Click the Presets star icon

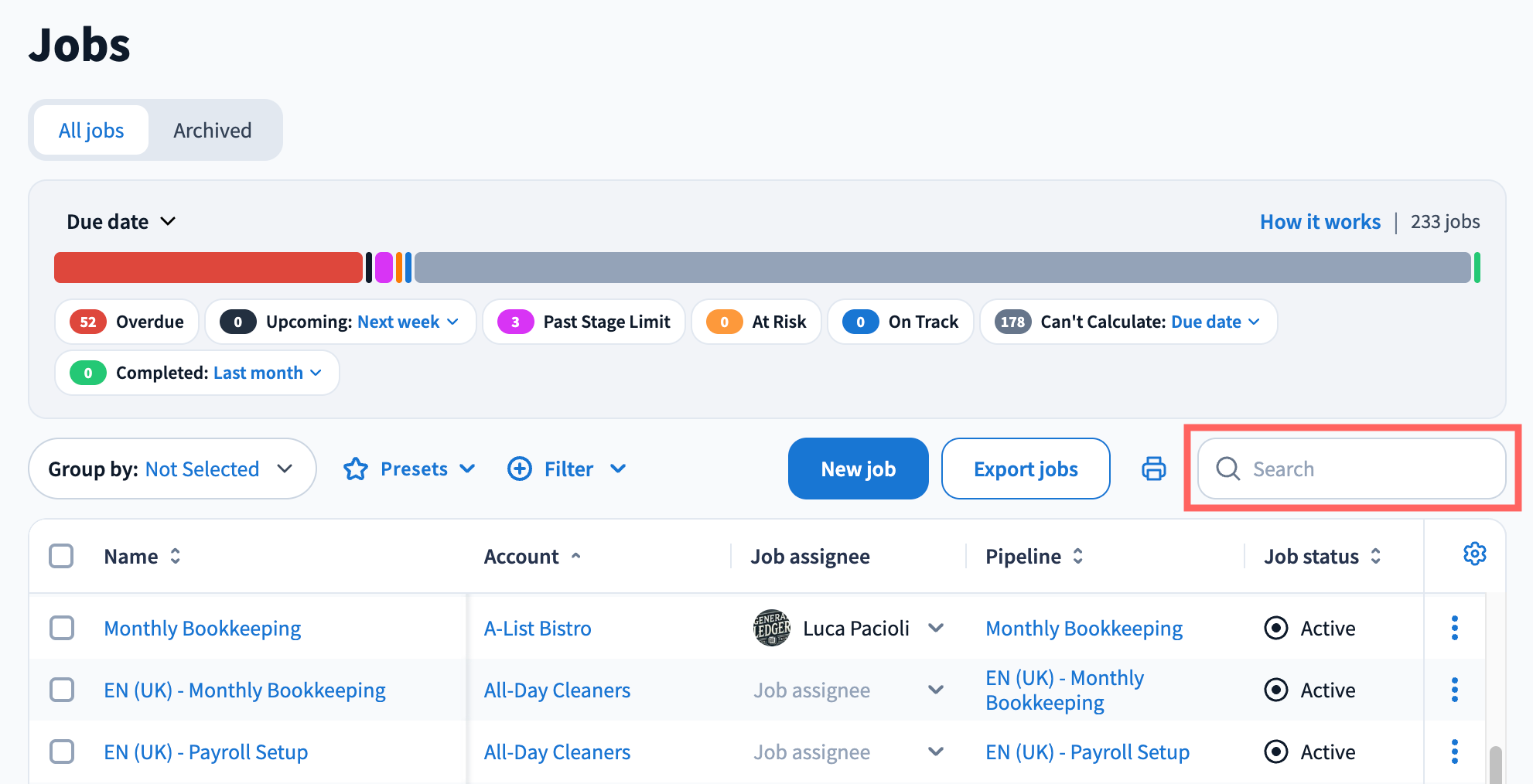pos(356,469)
